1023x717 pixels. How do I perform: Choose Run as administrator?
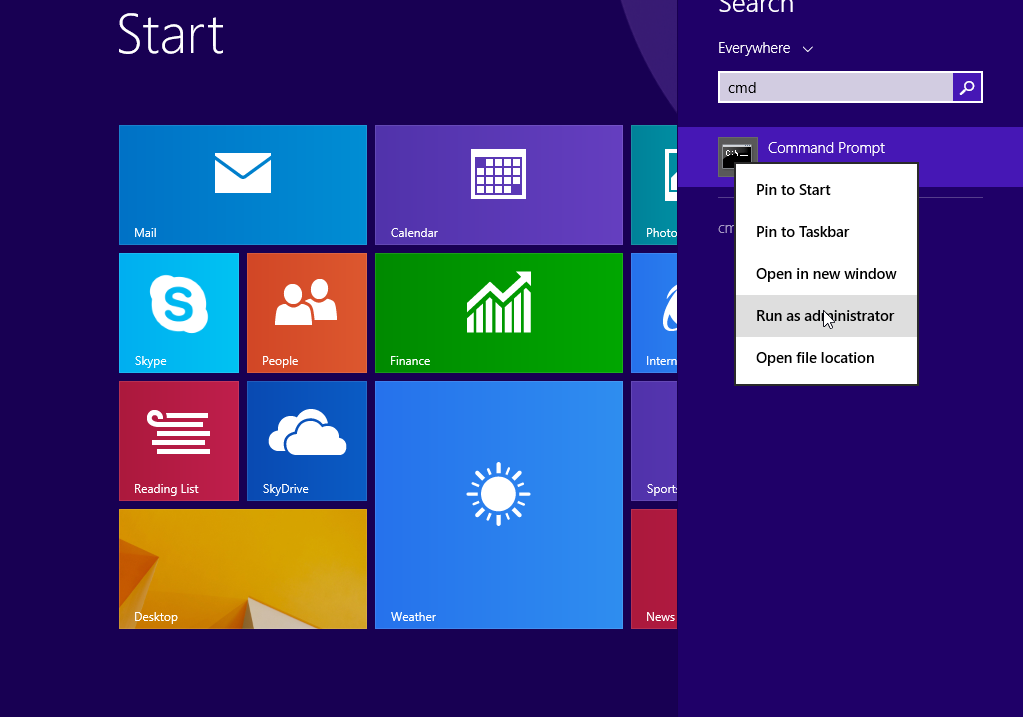(x=826, y=316)
